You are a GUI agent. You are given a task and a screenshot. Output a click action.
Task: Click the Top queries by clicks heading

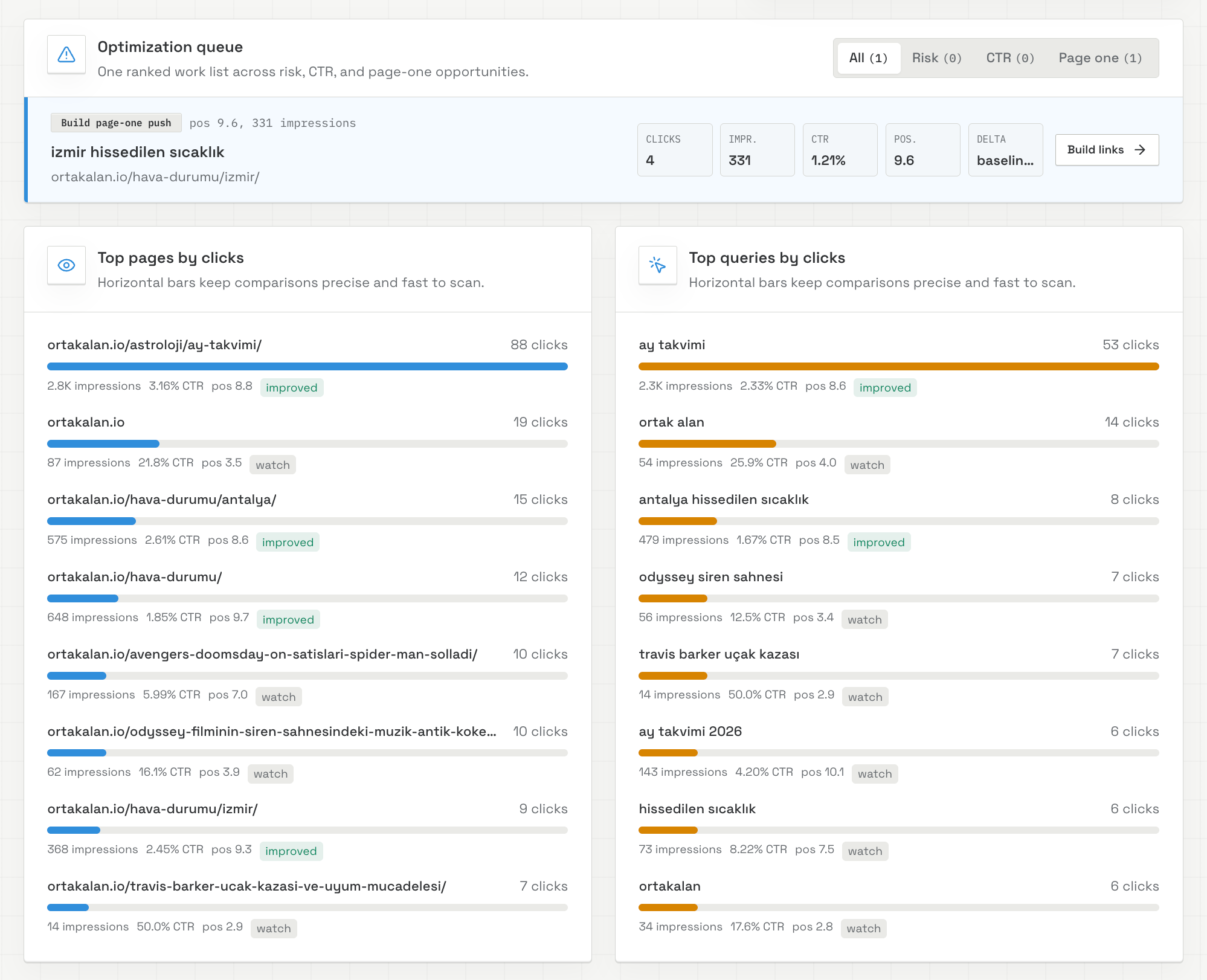(767, 258)
